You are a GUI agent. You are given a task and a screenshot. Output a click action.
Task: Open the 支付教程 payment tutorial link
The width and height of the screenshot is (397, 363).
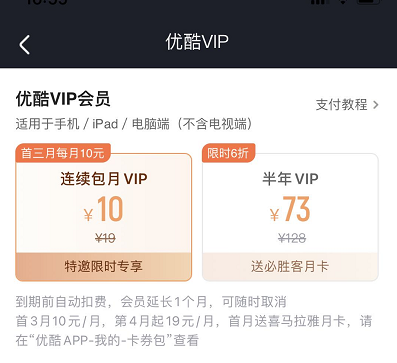(x=341, y=105)
